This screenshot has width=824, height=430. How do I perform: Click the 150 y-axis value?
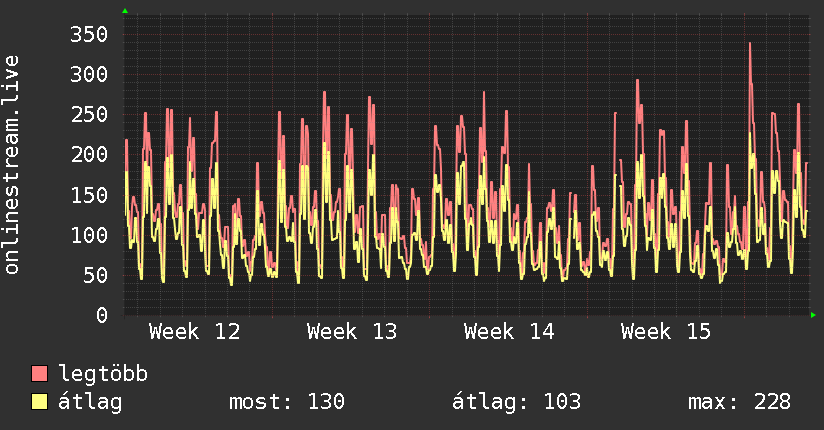89,195
